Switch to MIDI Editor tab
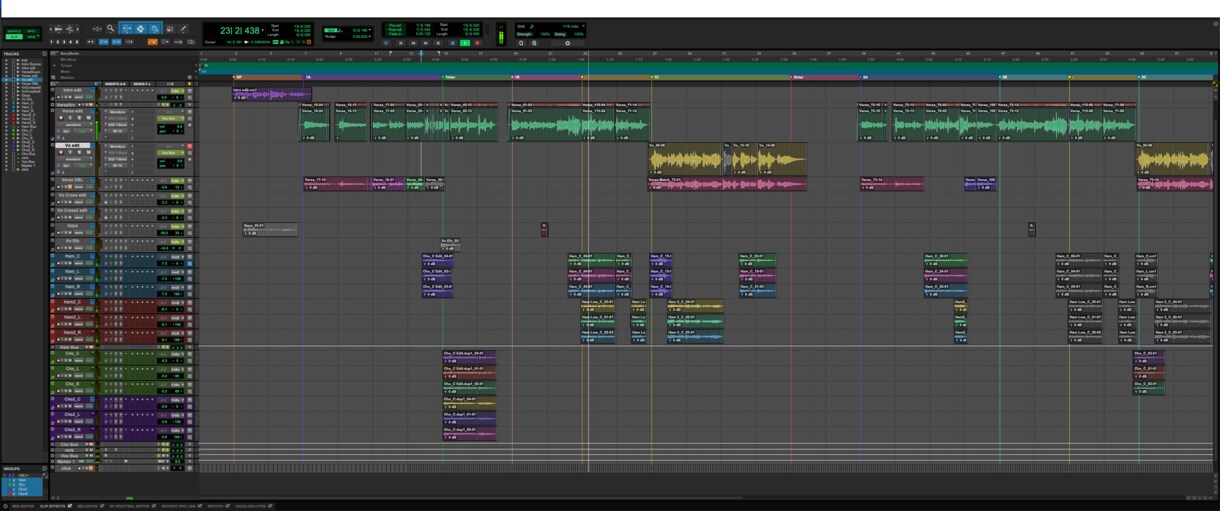 [x=23, y=506]
